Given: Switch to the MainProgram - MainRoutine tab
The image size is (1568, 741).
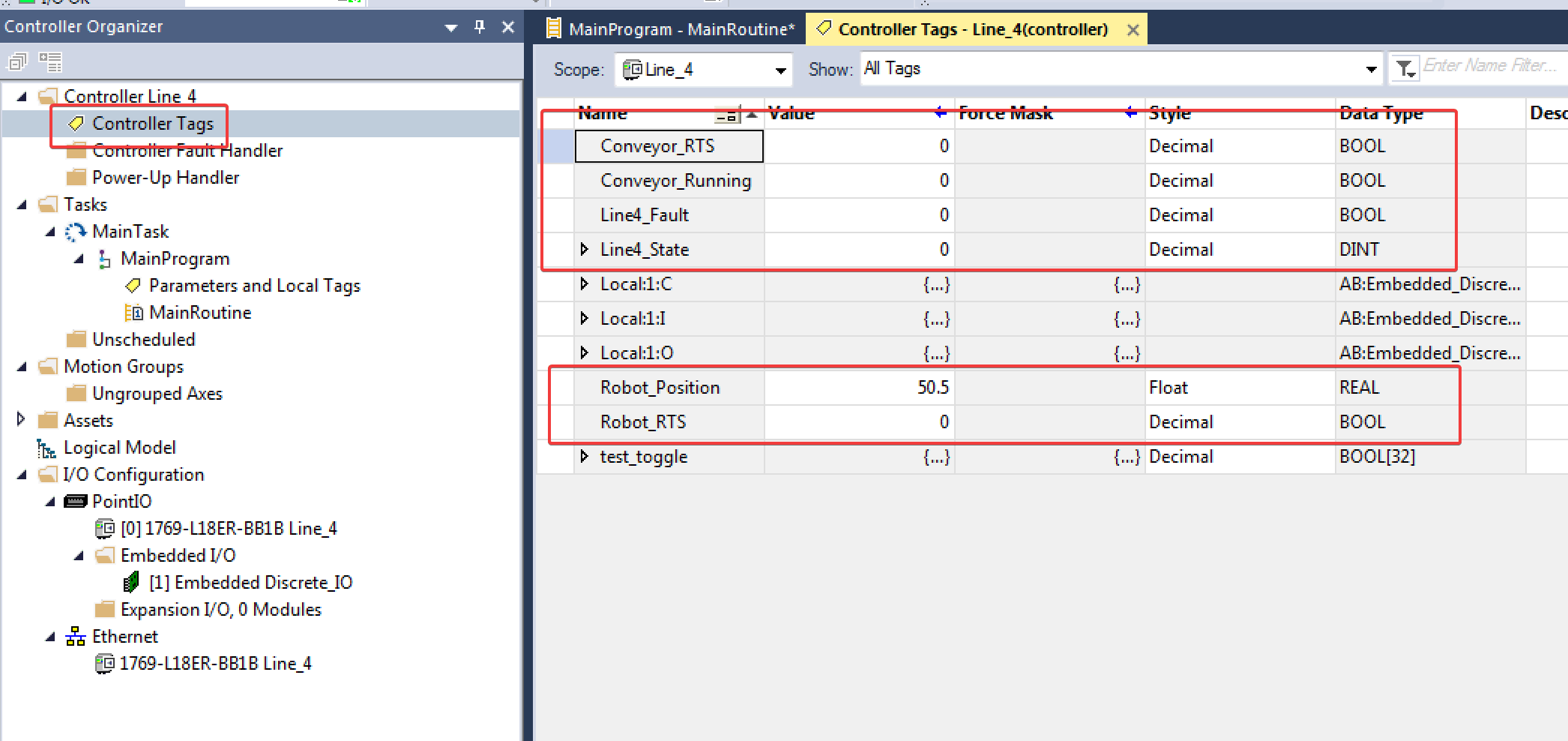Looking at the screenshot, I should [671, 29].
